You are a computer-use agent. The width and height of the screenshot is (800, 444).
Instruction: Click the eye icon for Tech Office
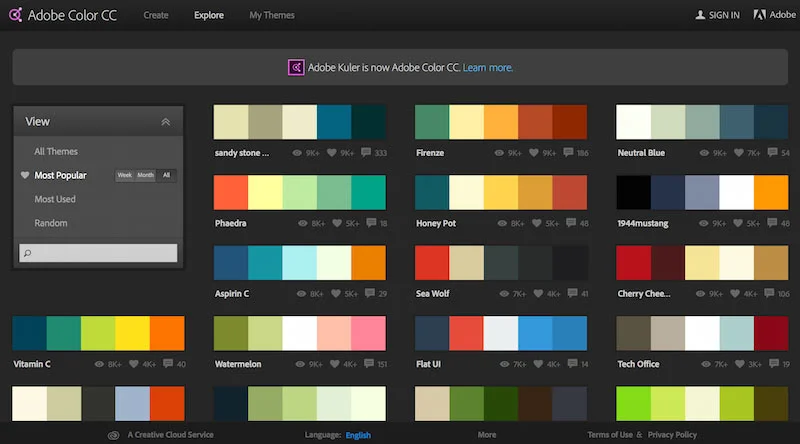coord(706,364)
